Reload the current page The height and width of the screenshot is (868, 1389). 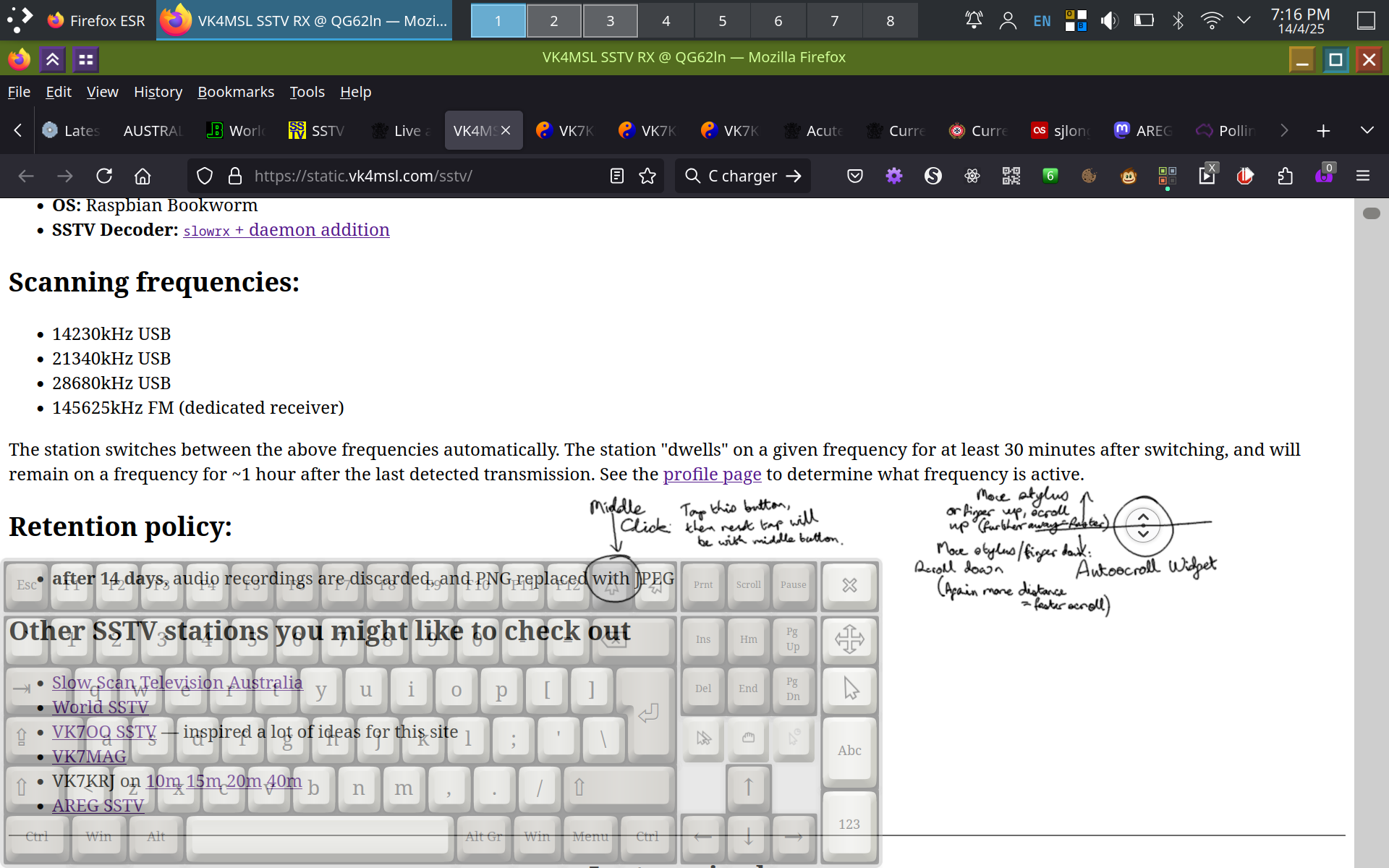(104, 176)
